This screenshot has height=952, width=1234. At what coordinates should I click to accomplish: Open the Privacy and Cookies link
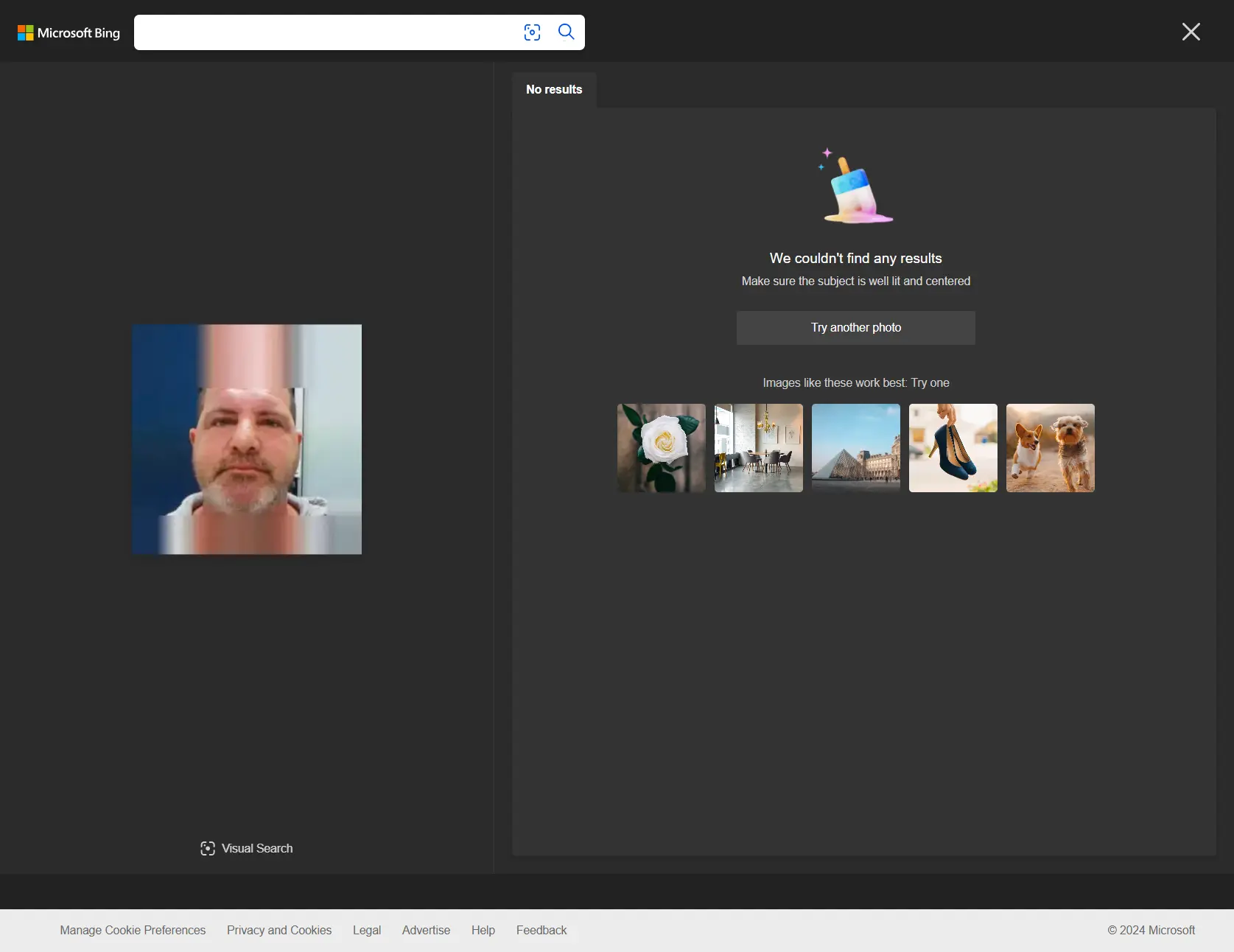[x=279, y=930]
